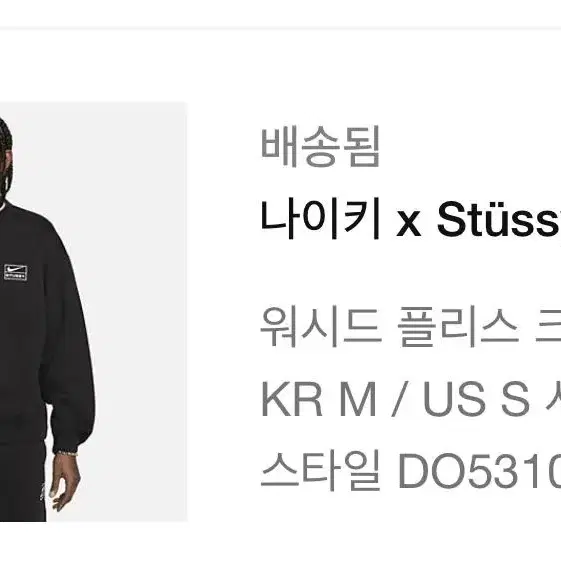Screen dimensions: 561x561
Task: Click the KR M size portion
Action: click(x=319, y=398)
